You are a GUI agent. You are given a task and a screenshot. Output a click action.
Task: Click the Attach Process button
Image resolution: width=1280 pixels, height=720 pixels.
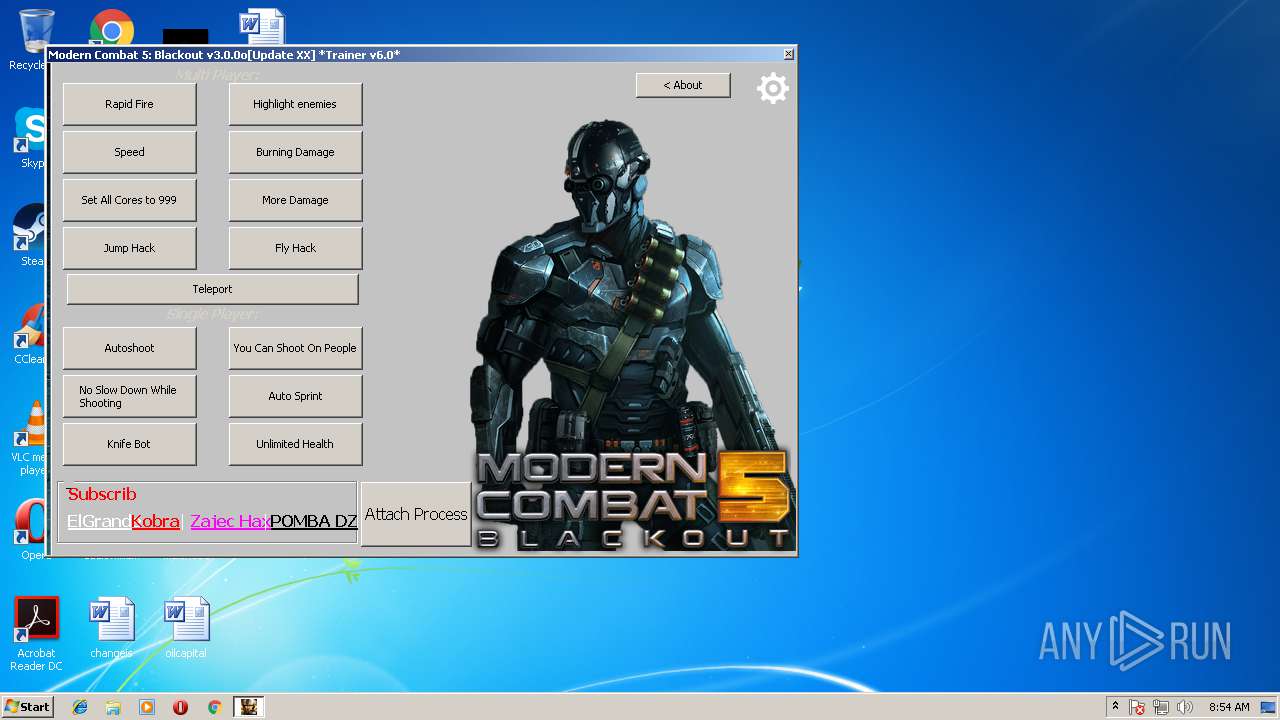click(416, 514)
